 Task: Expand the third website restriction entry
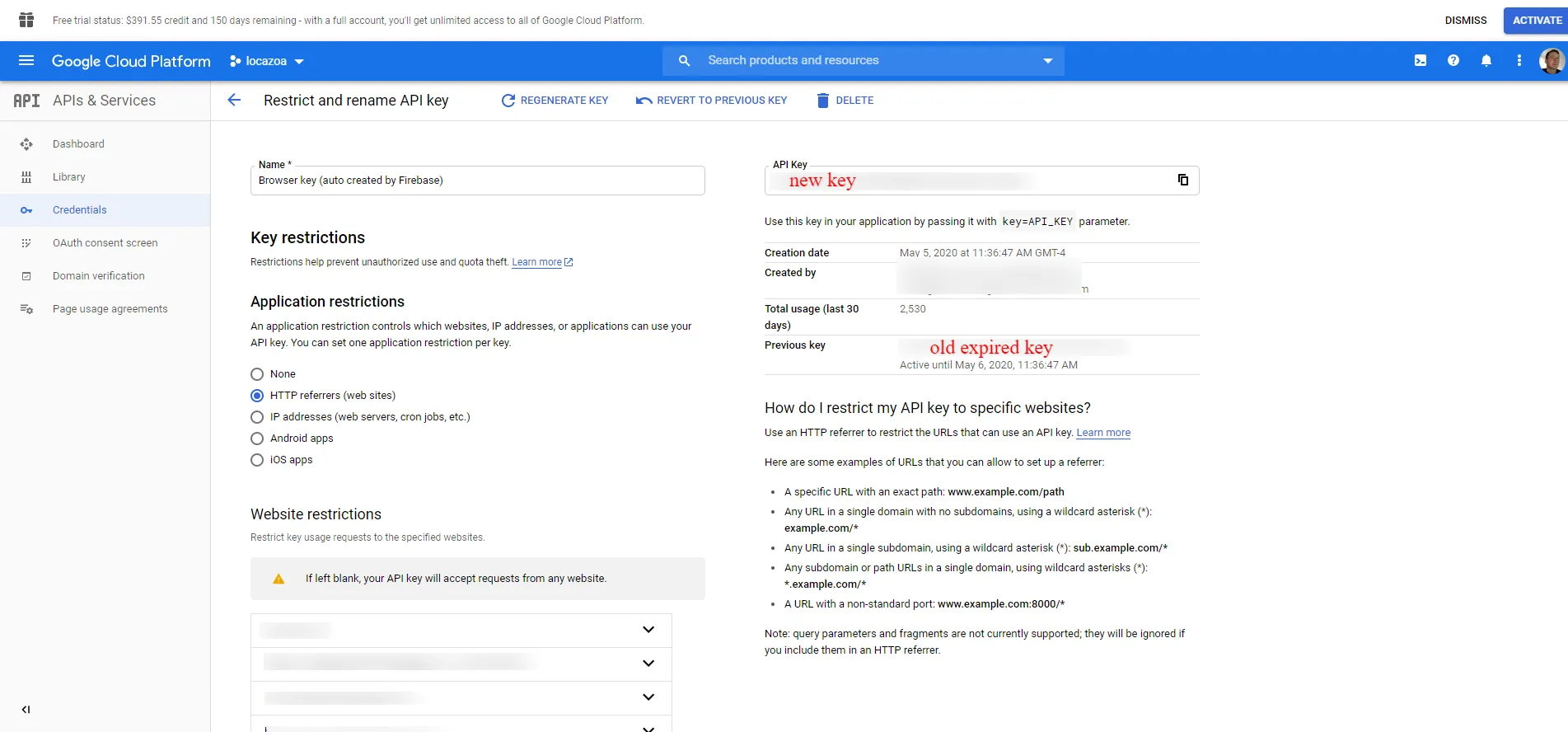648,697
